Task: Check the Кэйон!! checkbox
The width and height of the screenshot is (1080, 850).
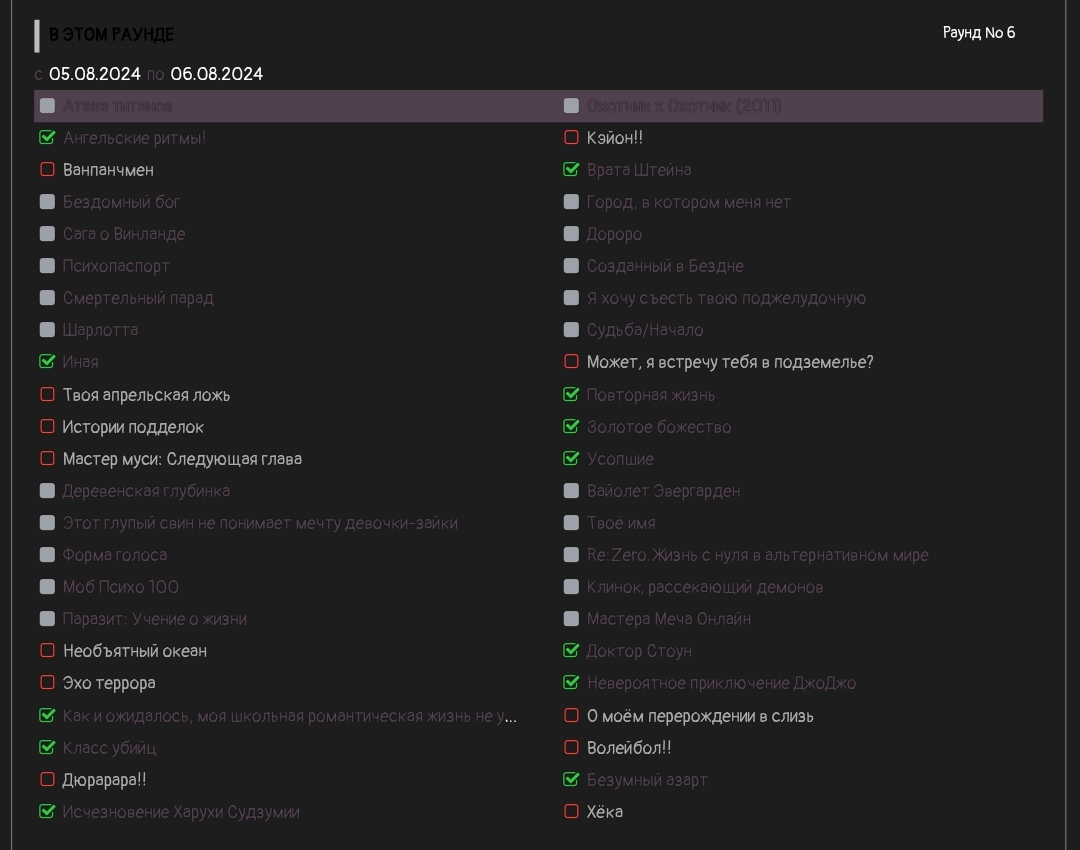Action: pos(572,138)
